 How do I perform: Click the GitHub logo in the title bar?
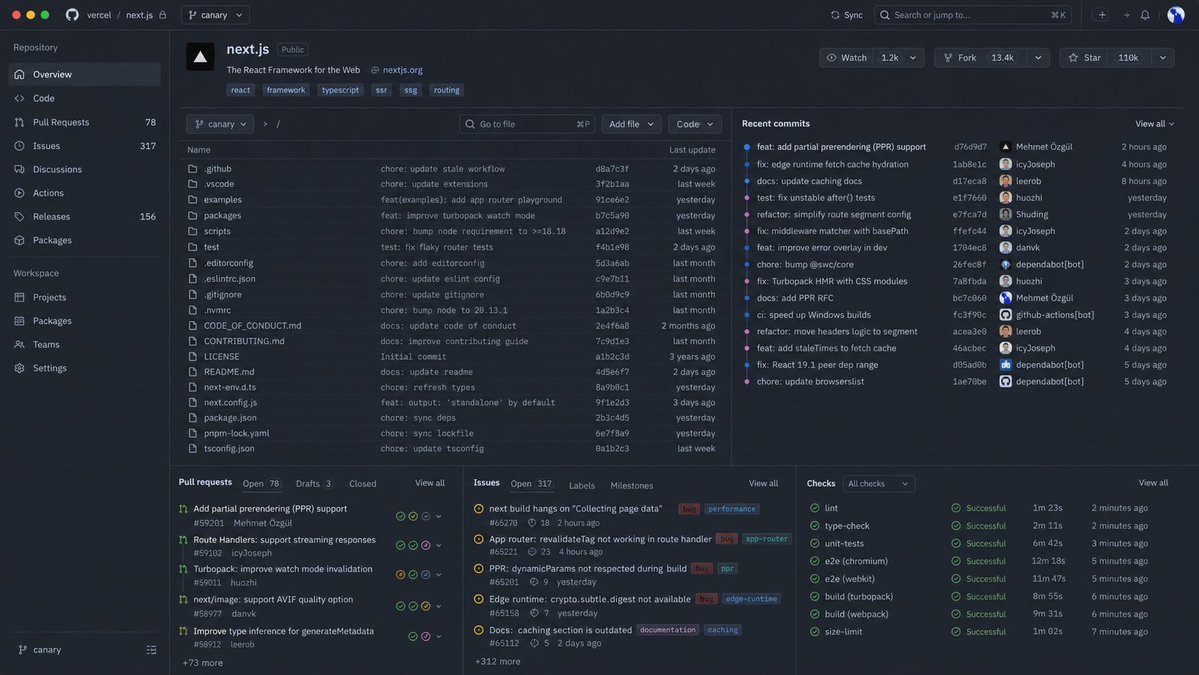[x=72, y=15]
